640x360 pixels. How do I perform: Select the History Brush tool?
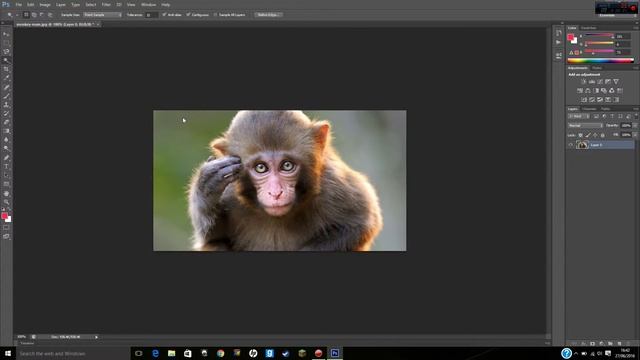click(6, 114)
